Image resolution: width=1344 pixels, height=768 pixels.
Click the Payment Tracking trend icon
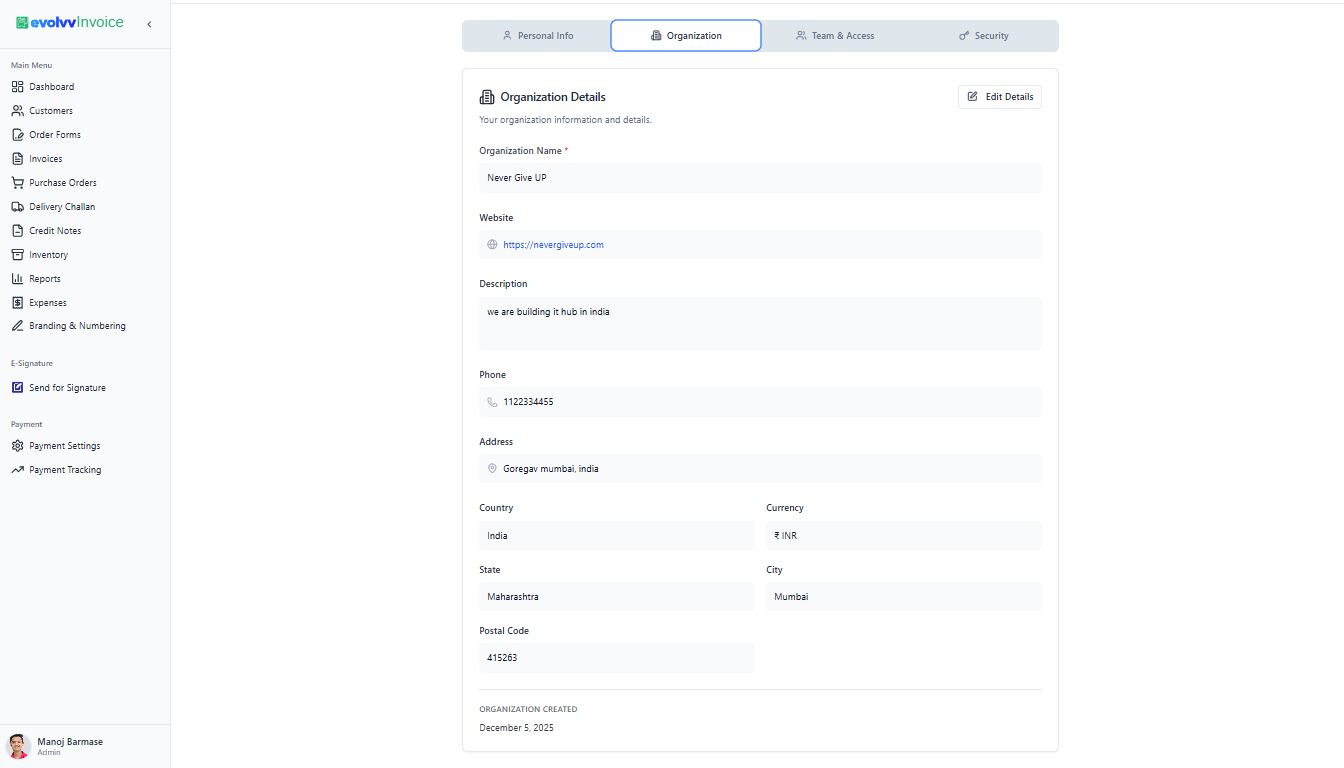point(17,470)
